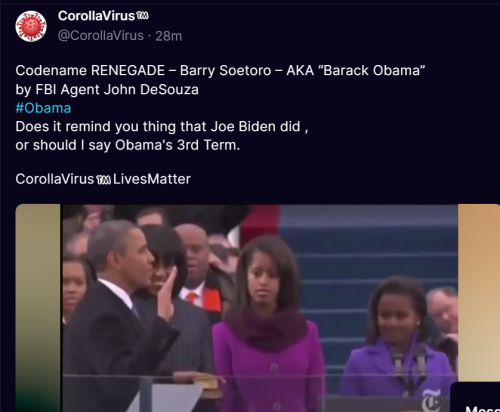This screenshot has height=412, width=500.
Task: Click the "Does it remind you" text line
Action: click(x=162, y=127)
